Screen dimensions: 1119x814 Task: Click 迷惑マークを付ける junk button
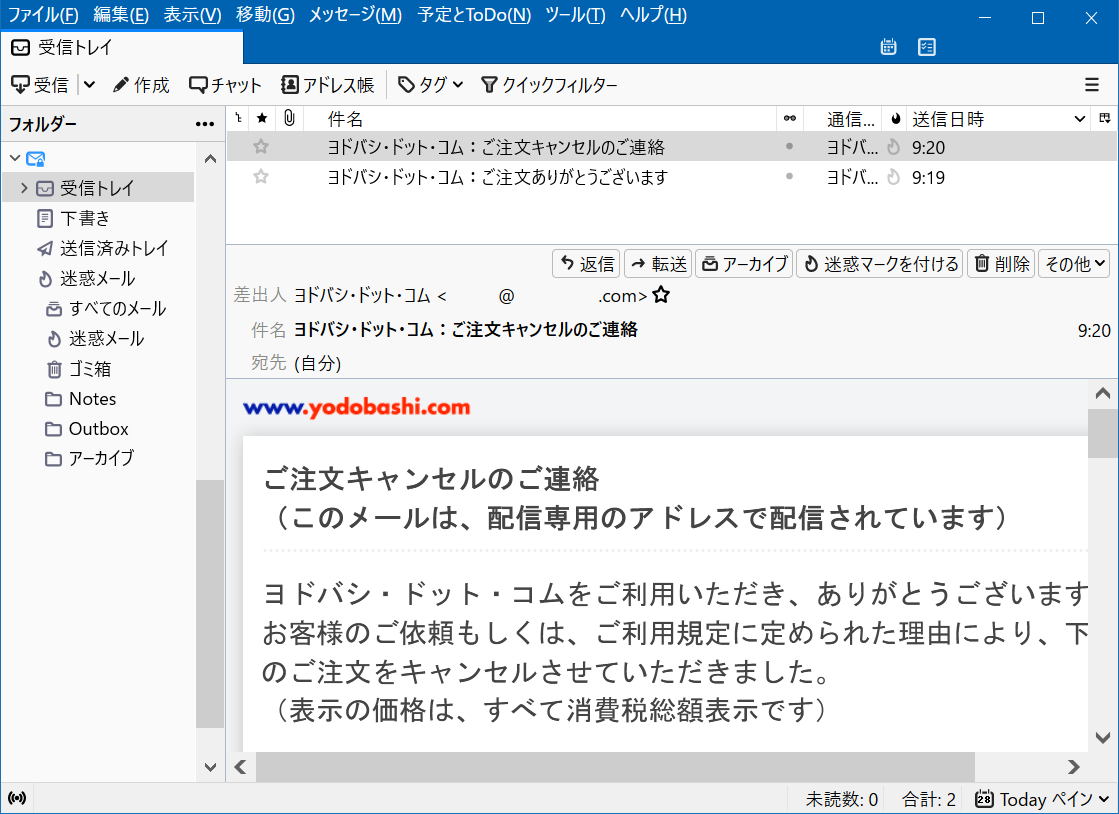click(879, 264)
